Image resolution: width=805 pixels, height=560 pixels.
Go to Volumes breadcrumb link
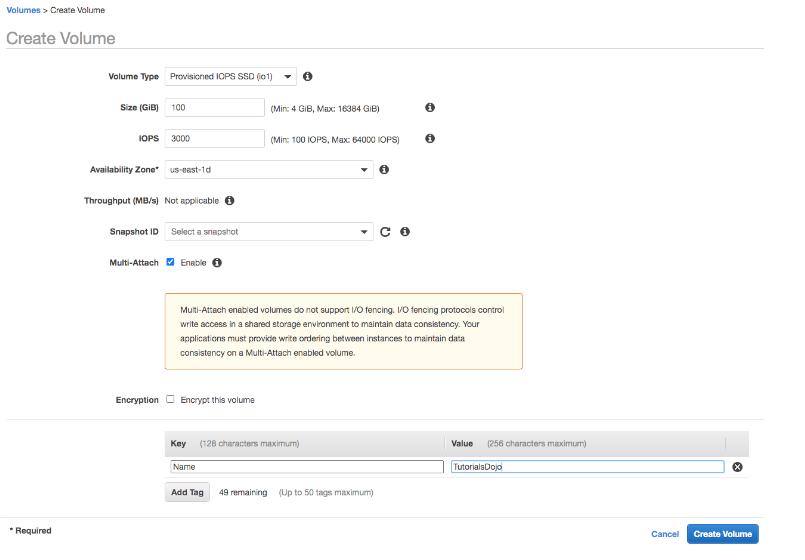[x=23, y=10]
